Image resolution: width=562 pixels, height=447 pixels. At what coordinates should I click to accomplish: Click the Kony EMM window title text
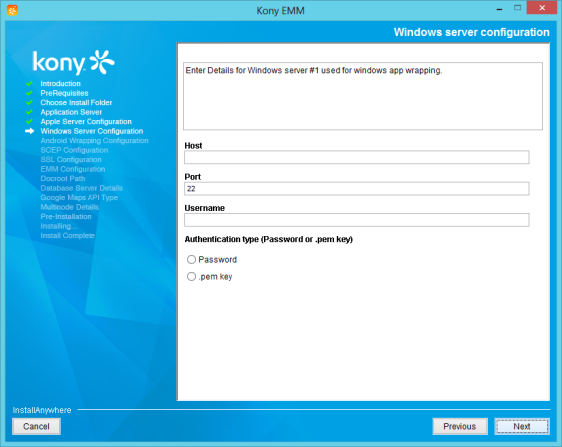click(x=280, y=11)
